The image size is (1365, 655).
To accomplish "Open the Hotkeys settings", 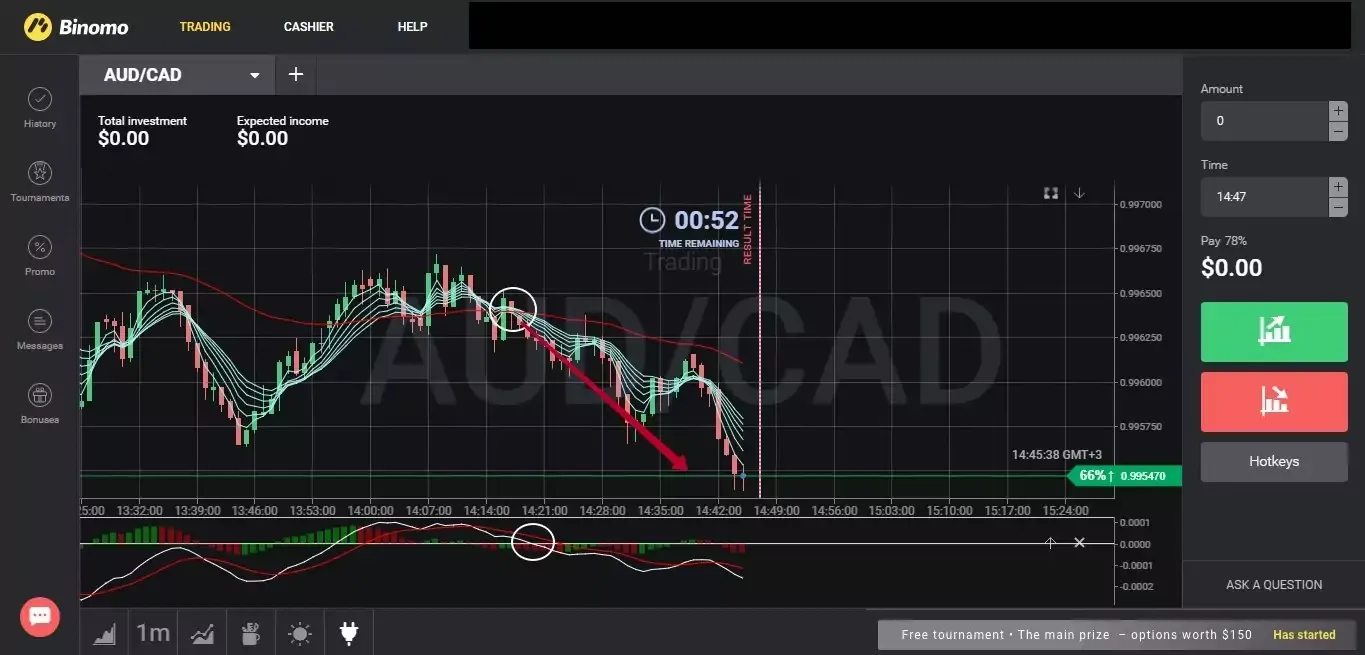I will (x=1274, y=461).
